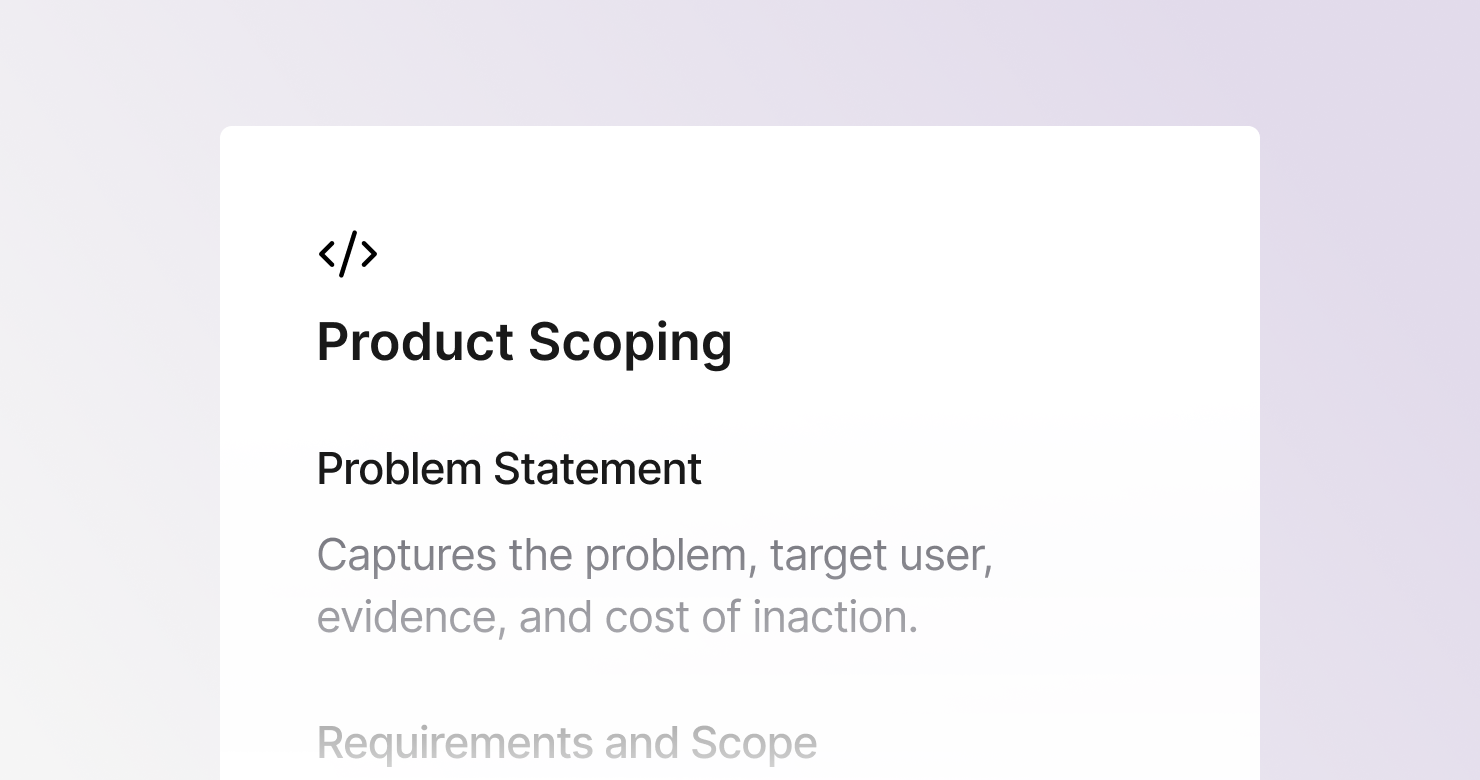Click the line "evidence, and cost of inaction."
This screenshot has width=1480, height=780.
pos(617,617)
